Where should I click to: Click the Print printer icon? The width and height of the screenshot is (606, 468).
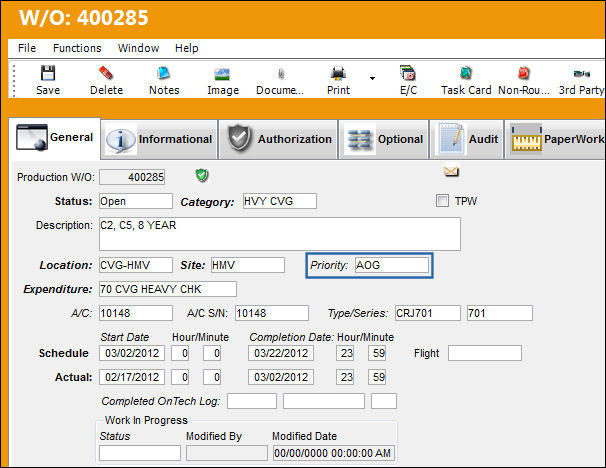tap(338, 73)
